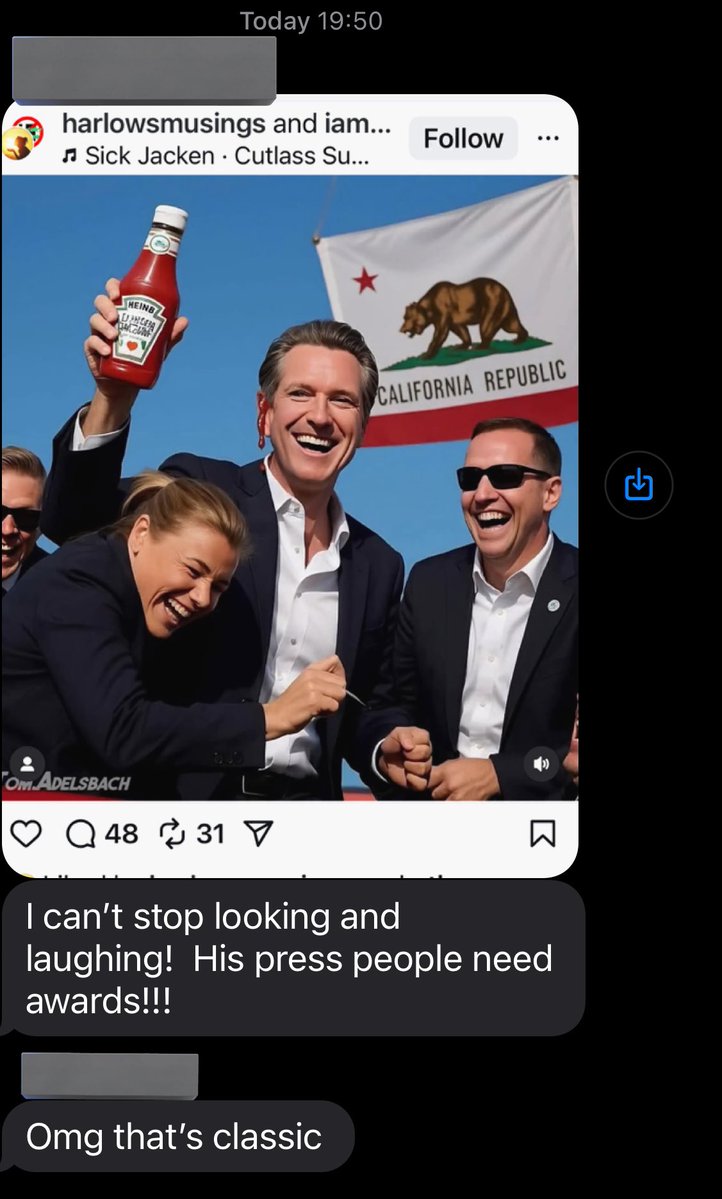The image size is (722, 1199).
Task: Repost using the arrows icon
Action: pos(172,833)
